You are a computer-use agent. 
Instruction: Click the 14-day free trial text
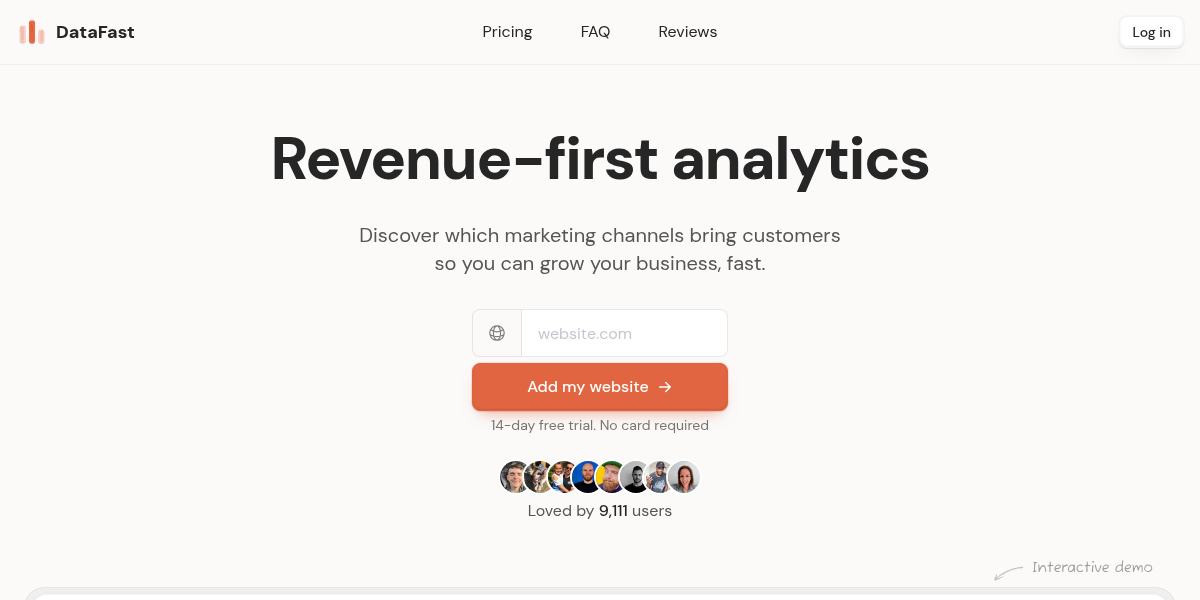(600, 425)
